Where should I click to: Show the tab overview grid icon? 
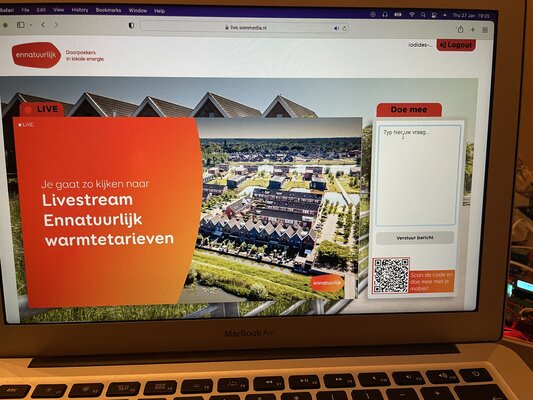(x=485, y=30)
